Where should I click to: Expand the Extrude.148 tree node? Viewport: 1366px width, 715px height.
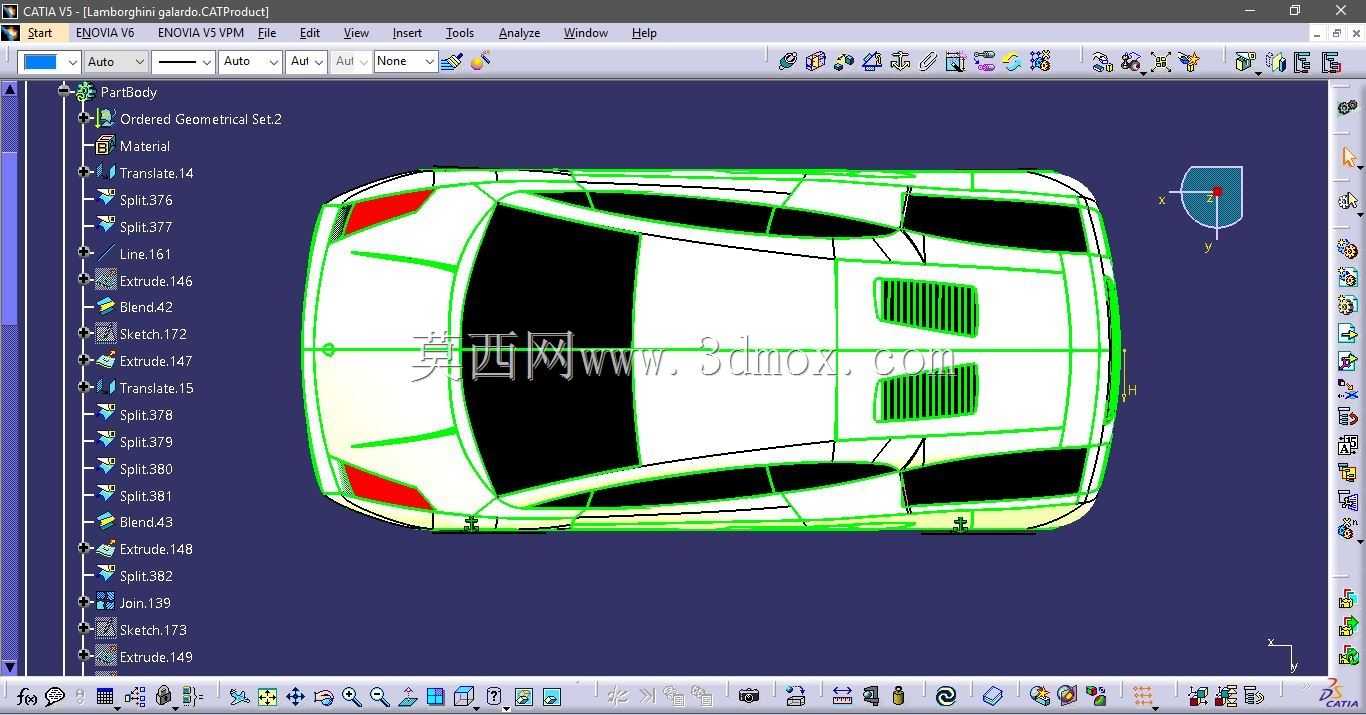[x=85, y=548]
